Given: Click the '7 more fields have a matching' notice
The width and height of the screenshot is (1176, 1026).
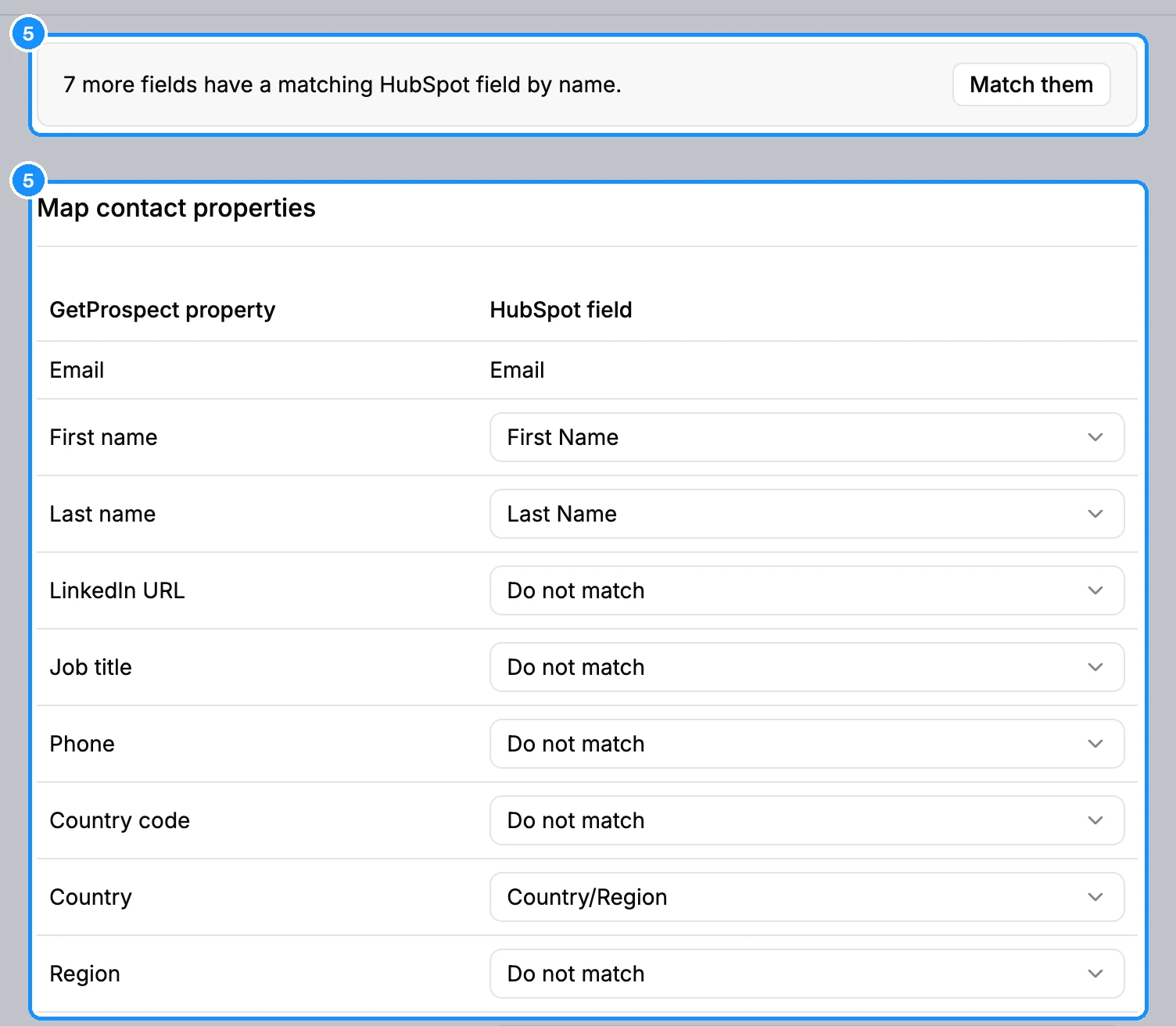Looking at the screenshot, I should tap(342, 84).
